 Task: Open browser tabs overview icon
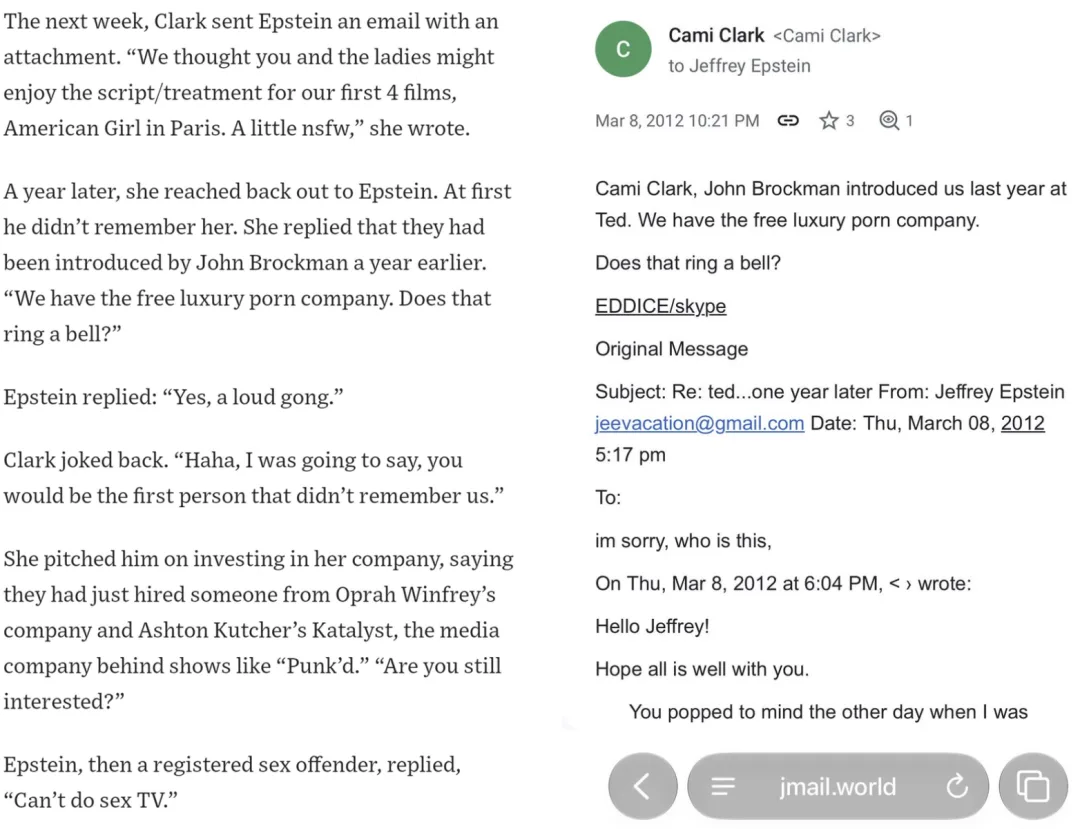pos(1032,786)
